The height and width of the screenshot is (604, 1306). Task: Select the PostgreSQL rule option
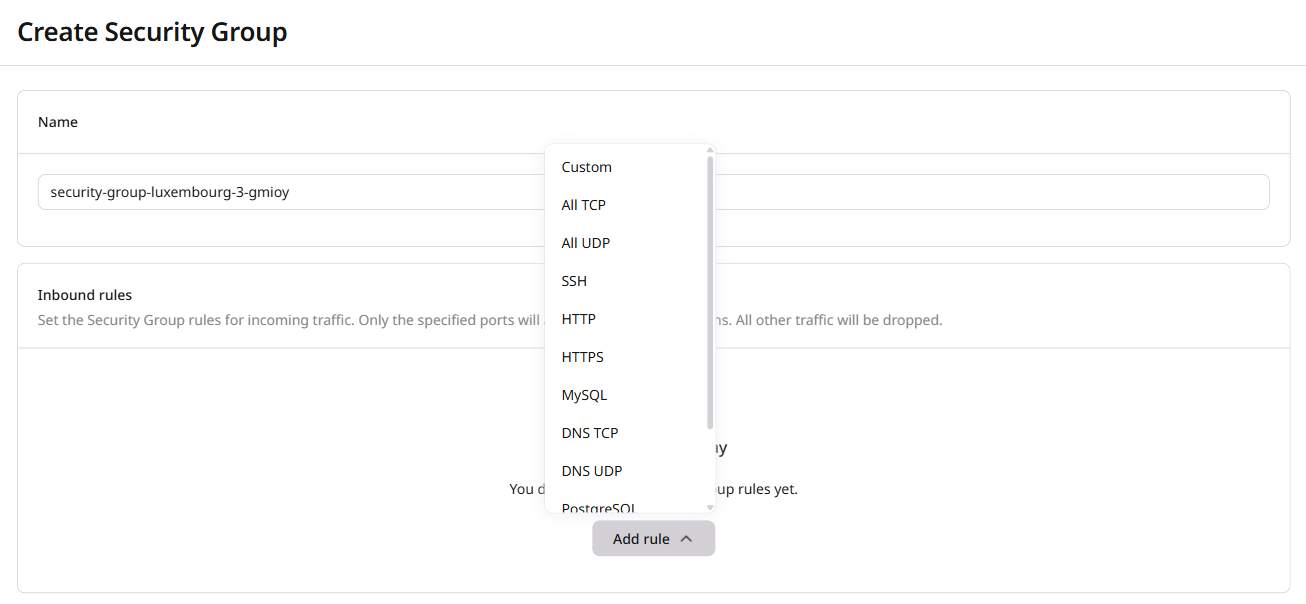(x=626, y=502)
